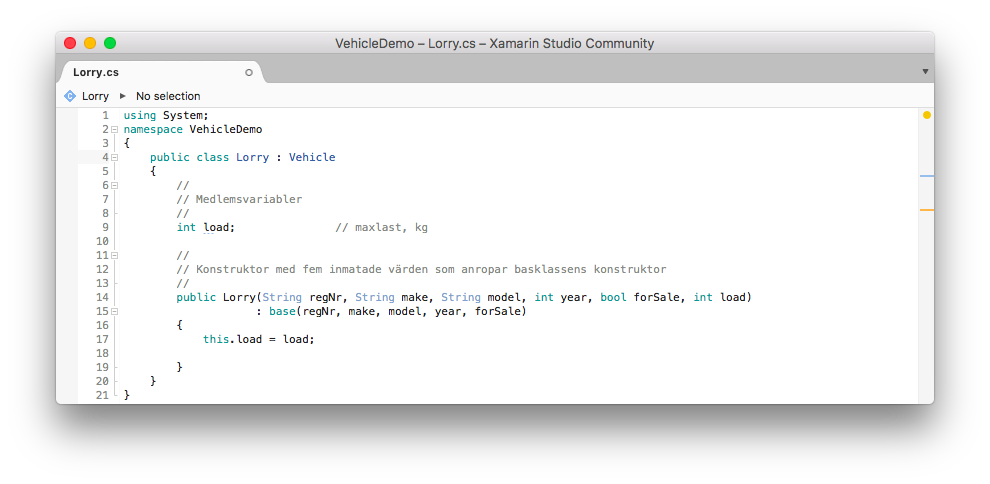This screenshot has width=990, height=484.
Task: Open the Lorry breadcrumb selector
Action: (x=95, y=96)
